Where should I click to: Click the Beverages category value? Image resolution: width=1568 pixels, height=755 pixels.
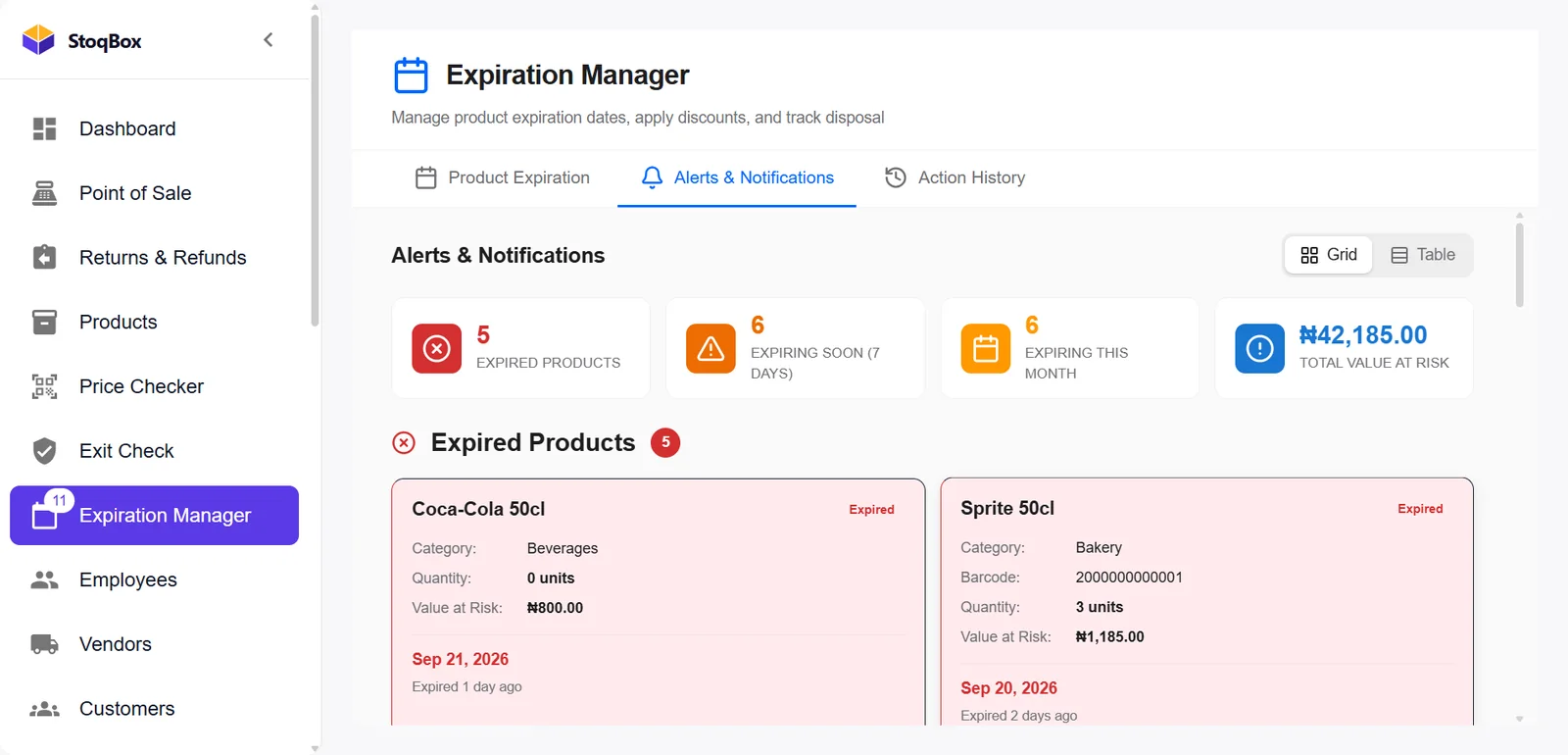pos(563,548)
